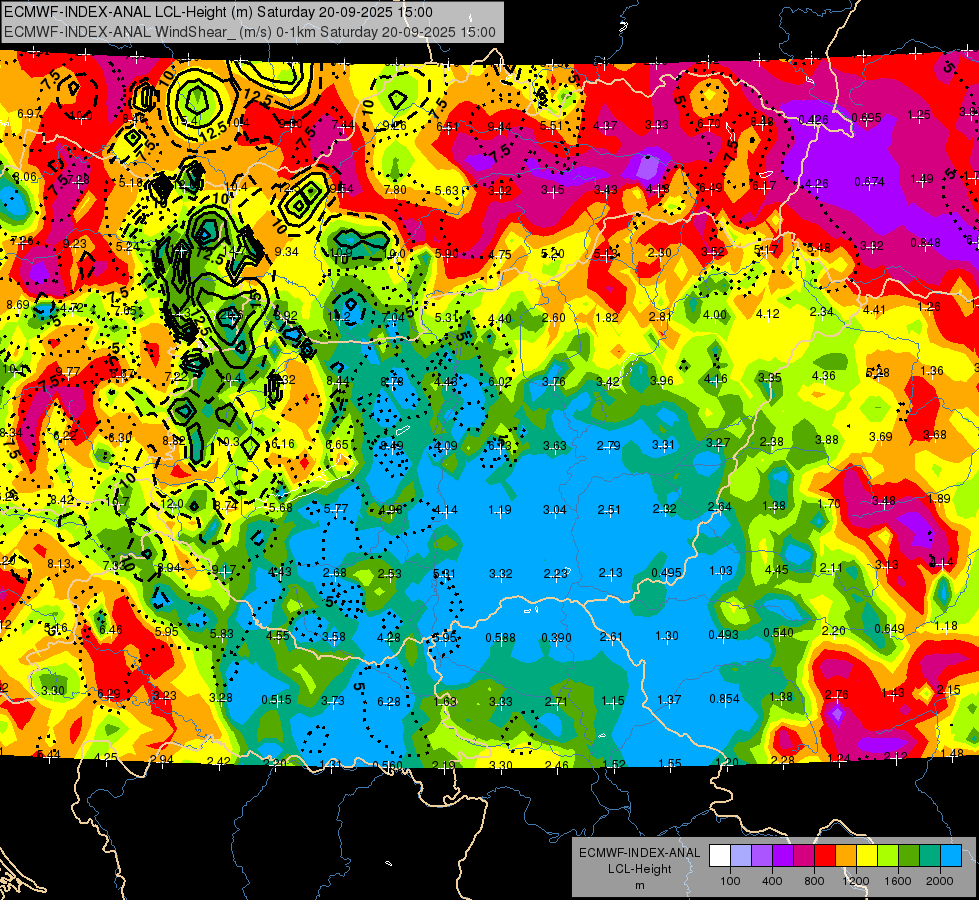Select the sky blue legend swatch
Viewport: 979px width, 900px height.
(951, 855)
